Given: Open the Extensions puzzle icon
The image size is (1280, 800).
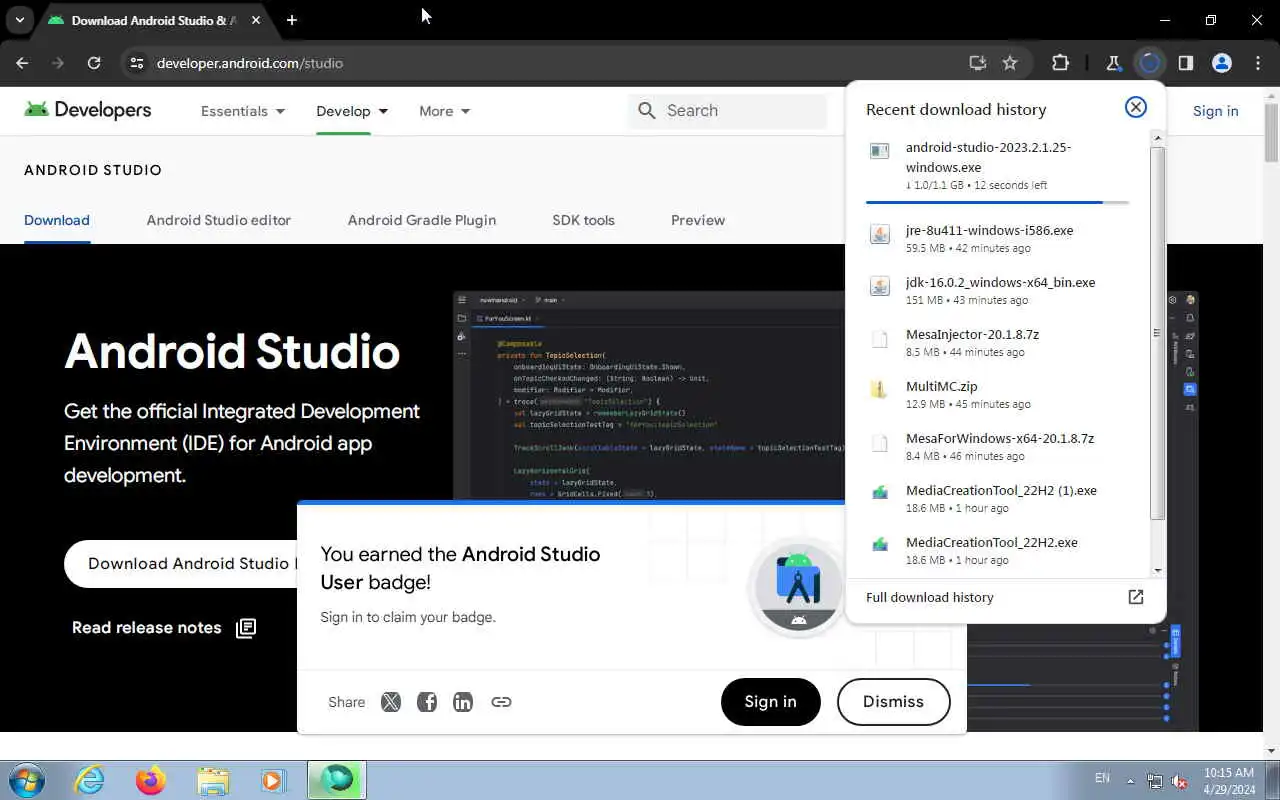Looking at the screenshot, I should coord(1060,63).
